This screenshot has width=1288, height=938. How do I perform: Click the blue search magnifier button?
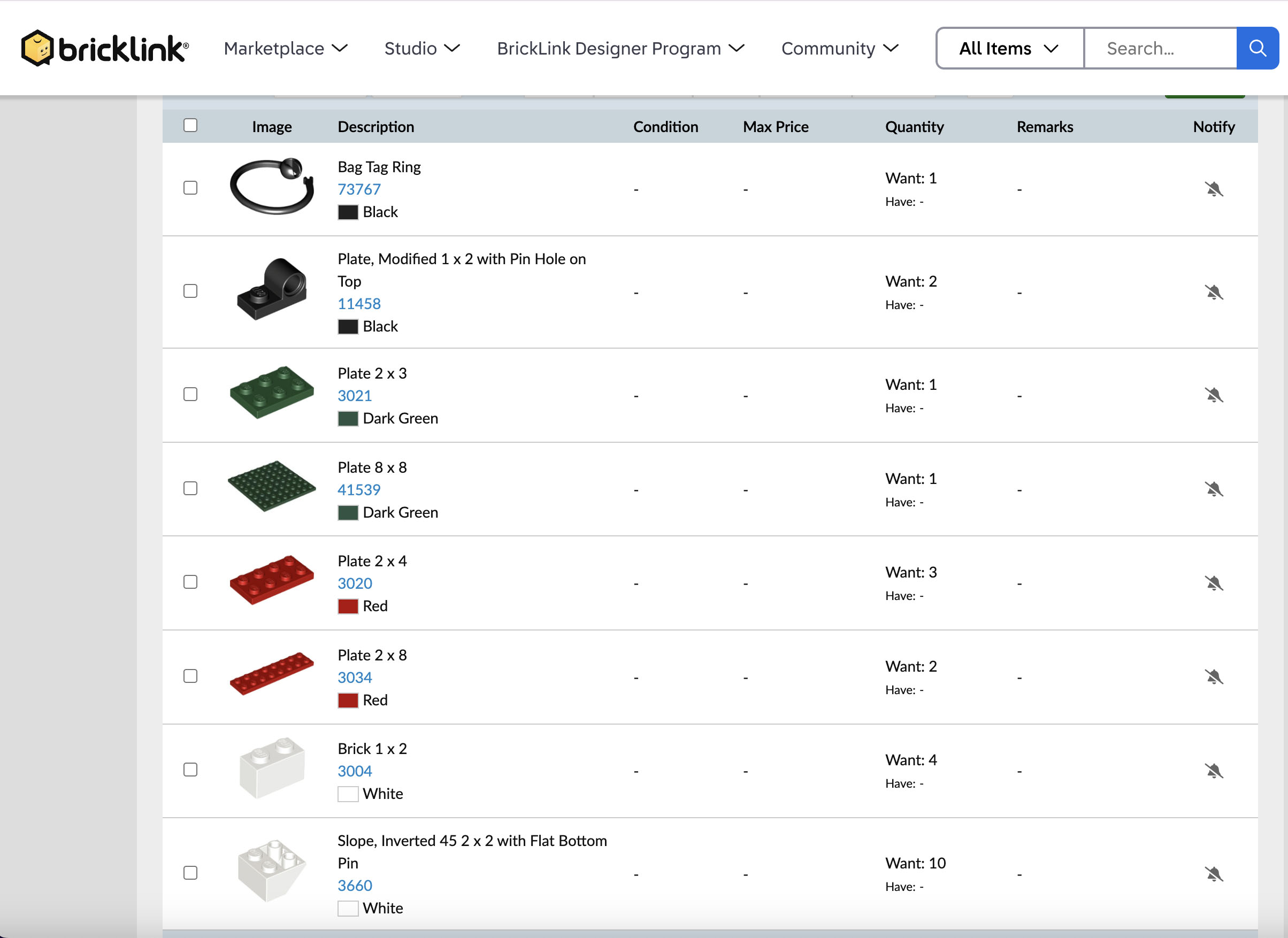point(1257,48)
